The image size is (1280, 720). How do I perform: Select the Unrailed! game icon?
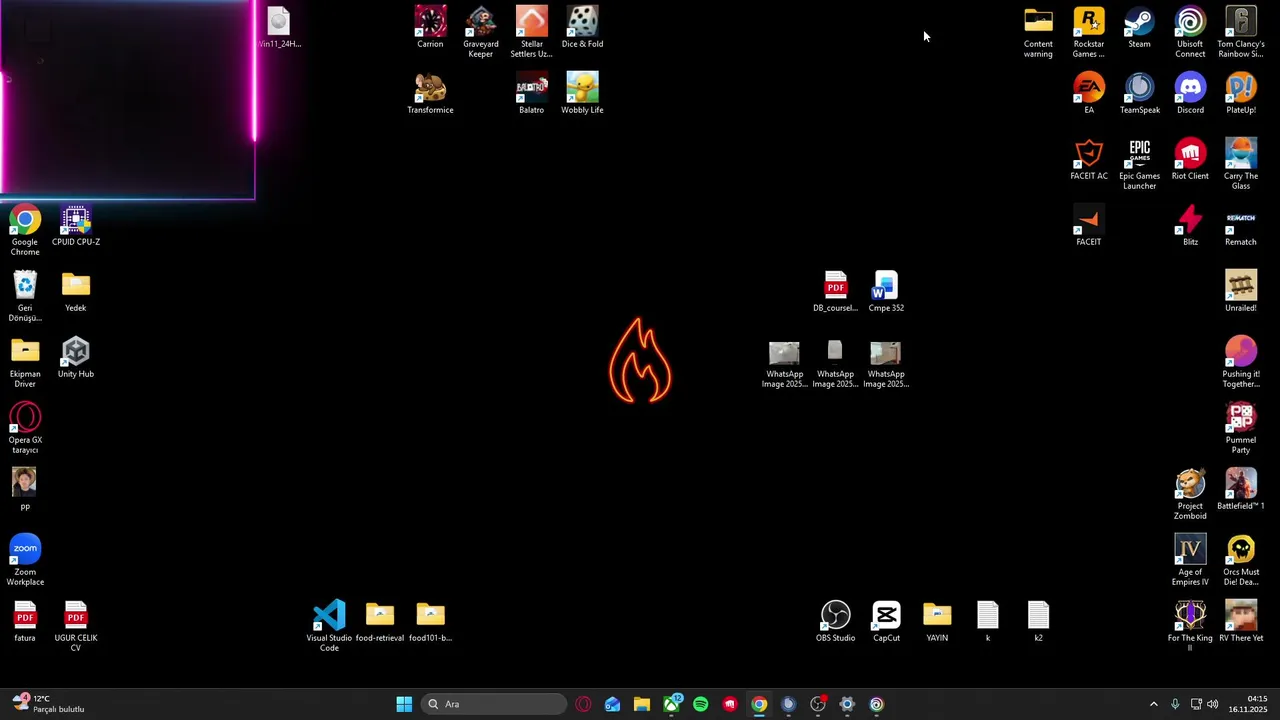(x=1241, y=291)
